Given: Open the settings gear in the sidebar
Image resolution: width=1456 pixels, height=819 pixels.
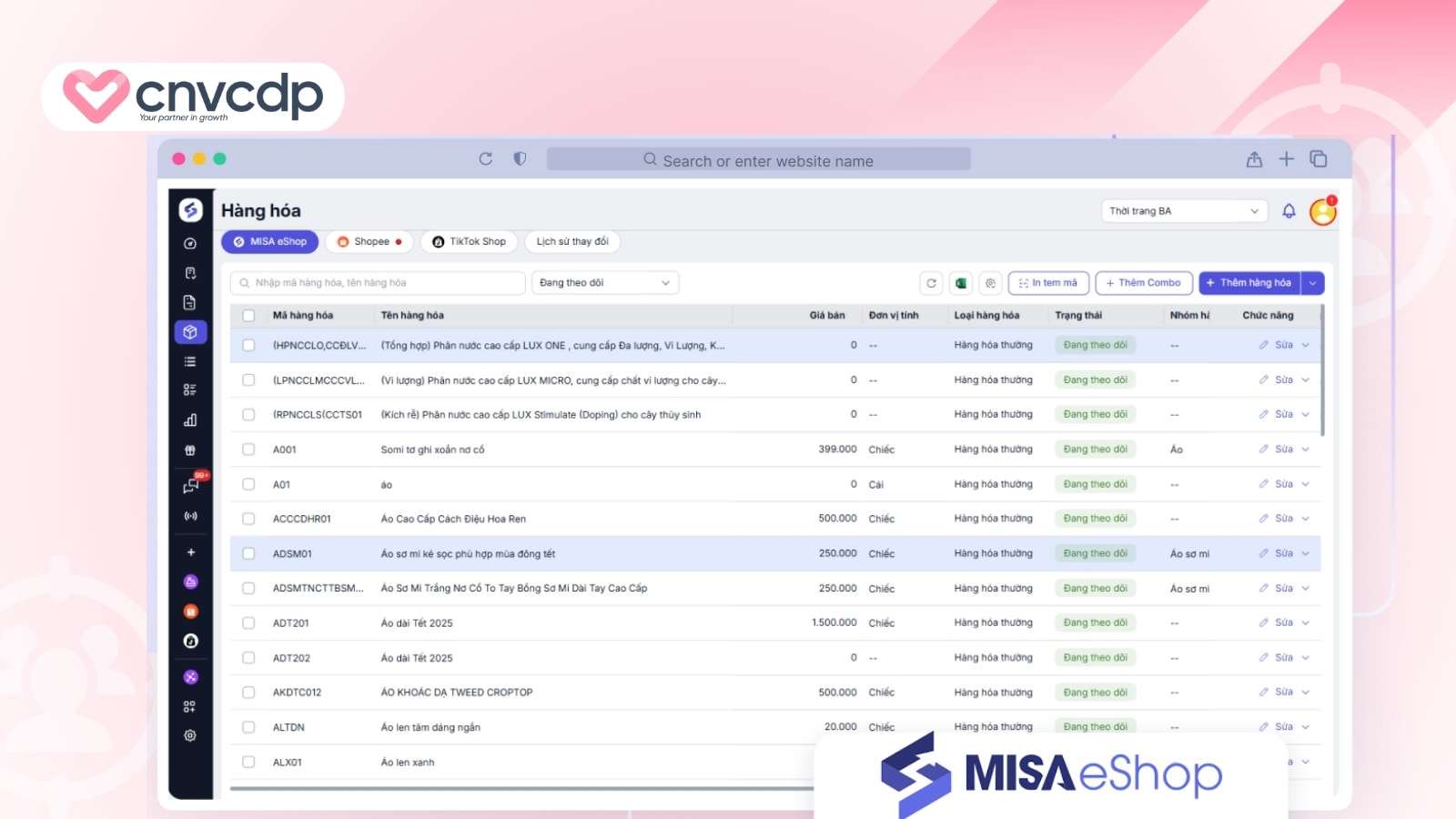Looking at the screenshot, I should pyautogui.click(x=190, y=735).
